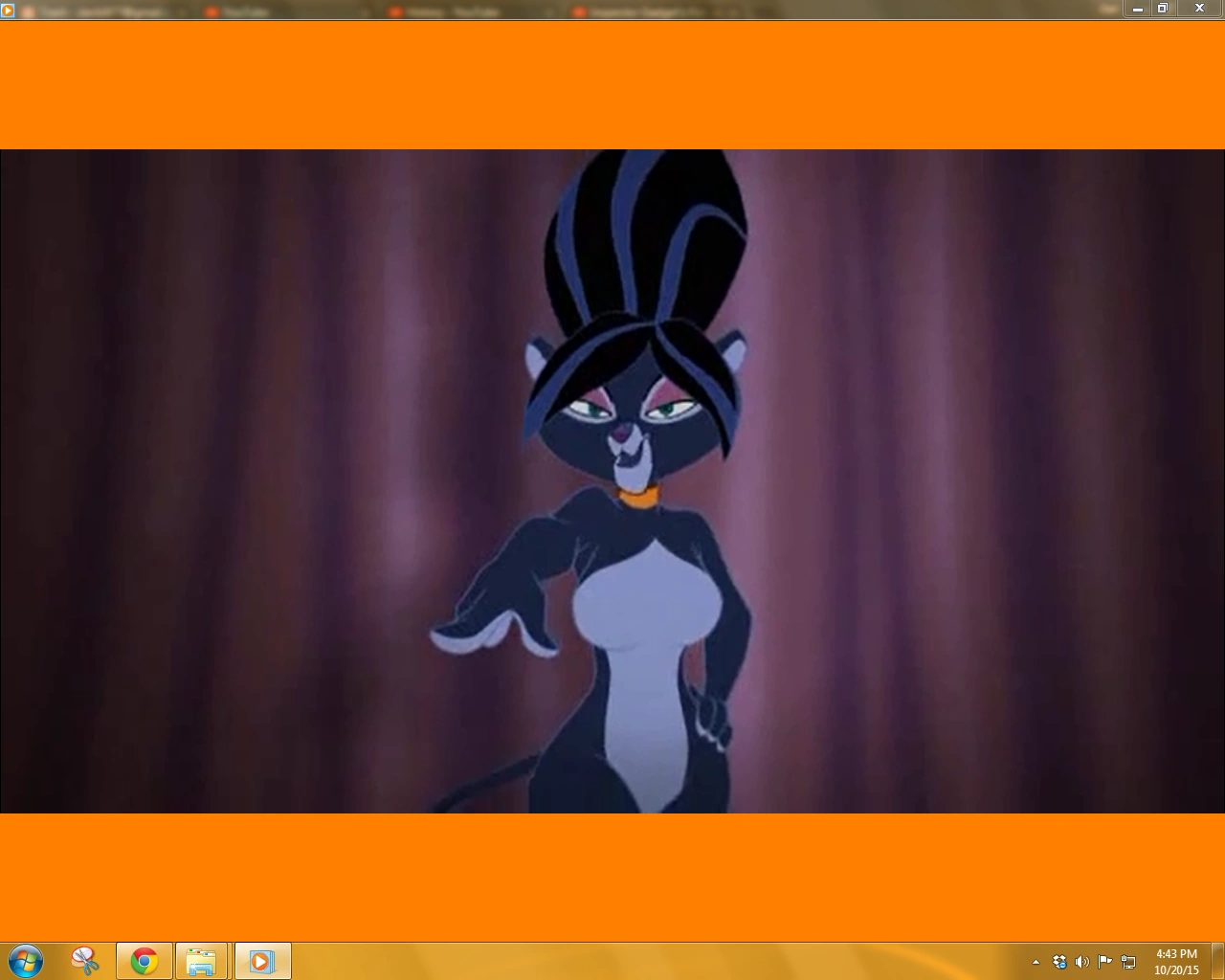Image resolution: width=1225 pixels, height=980 pixels.
Task: Click the Show Desktop strip
Action: [x=1217, y=961]
